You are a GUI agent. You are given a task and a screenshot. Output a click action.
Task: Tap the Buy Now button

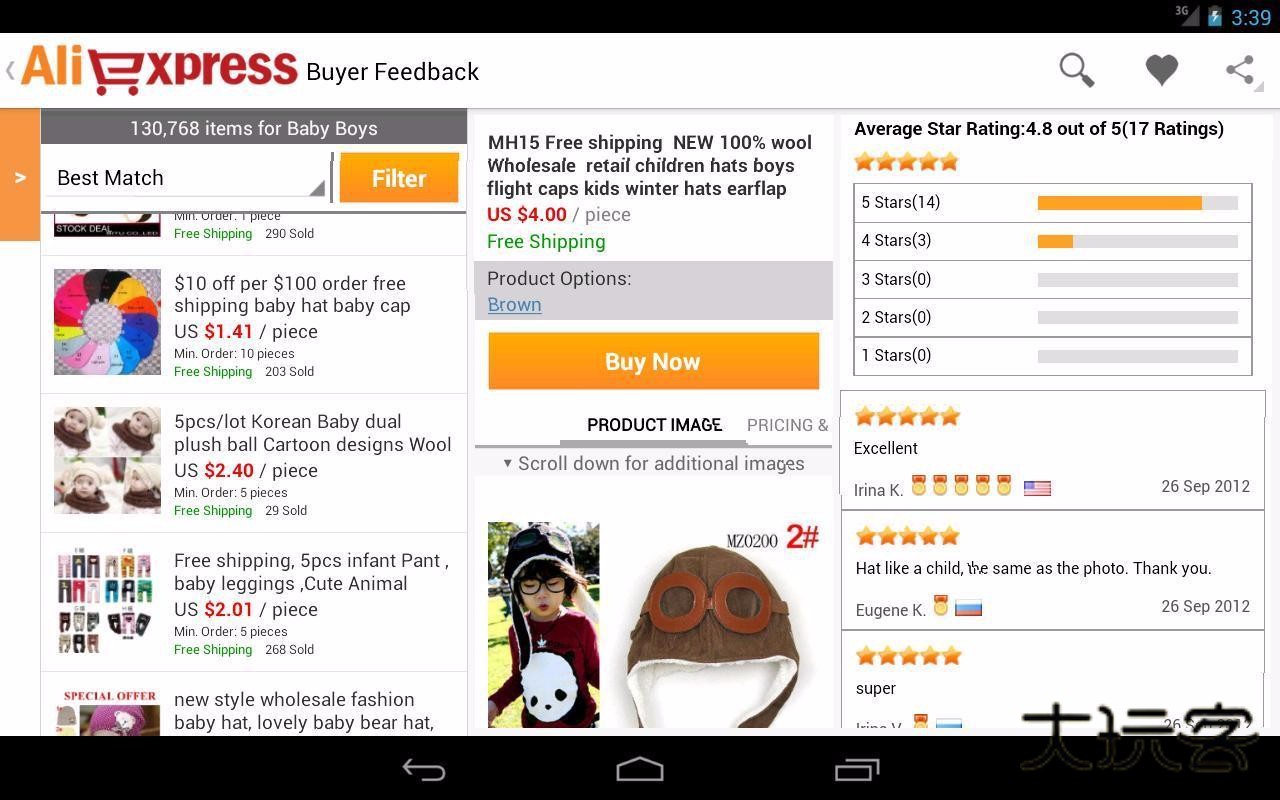(654, 361)
